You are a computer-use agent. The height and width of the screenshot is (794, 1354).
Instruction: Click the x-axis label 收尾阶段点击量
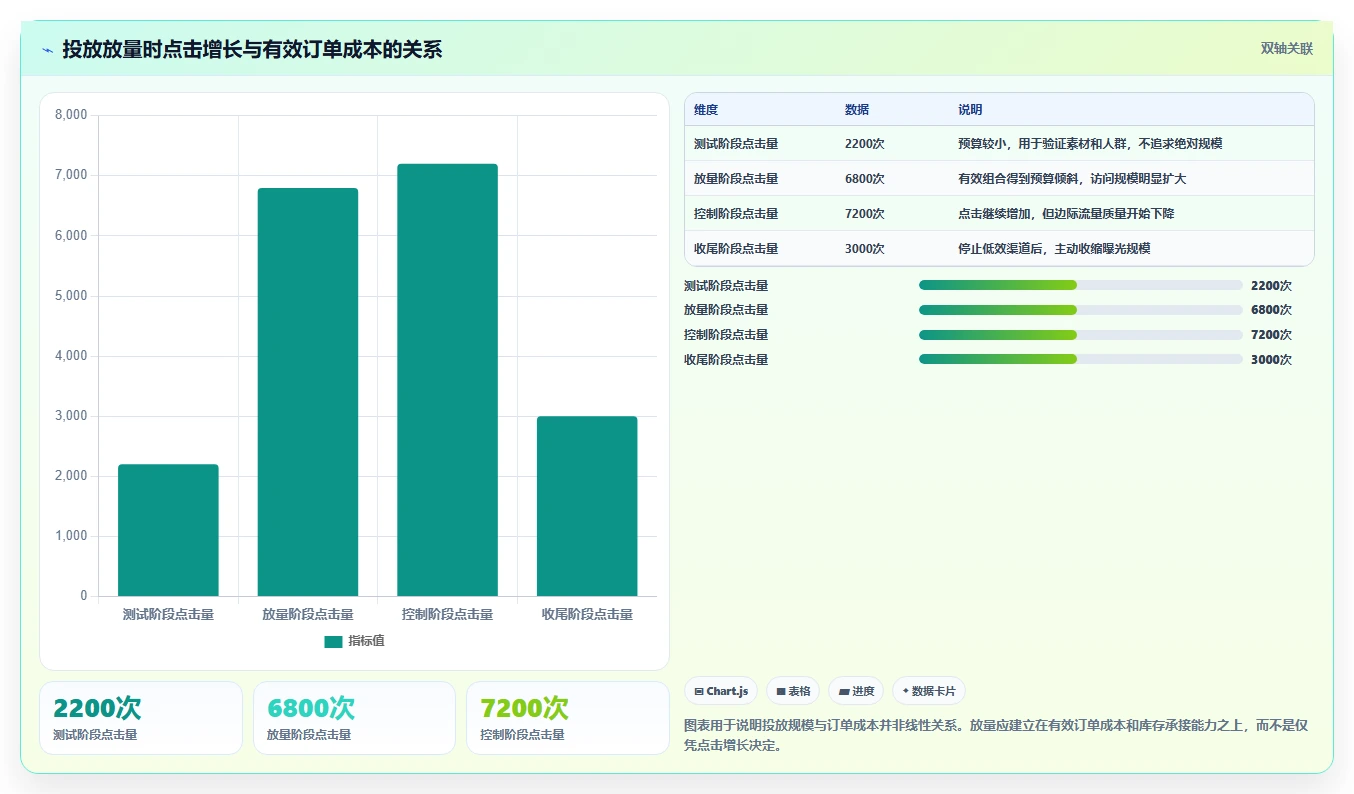(587, 615)
